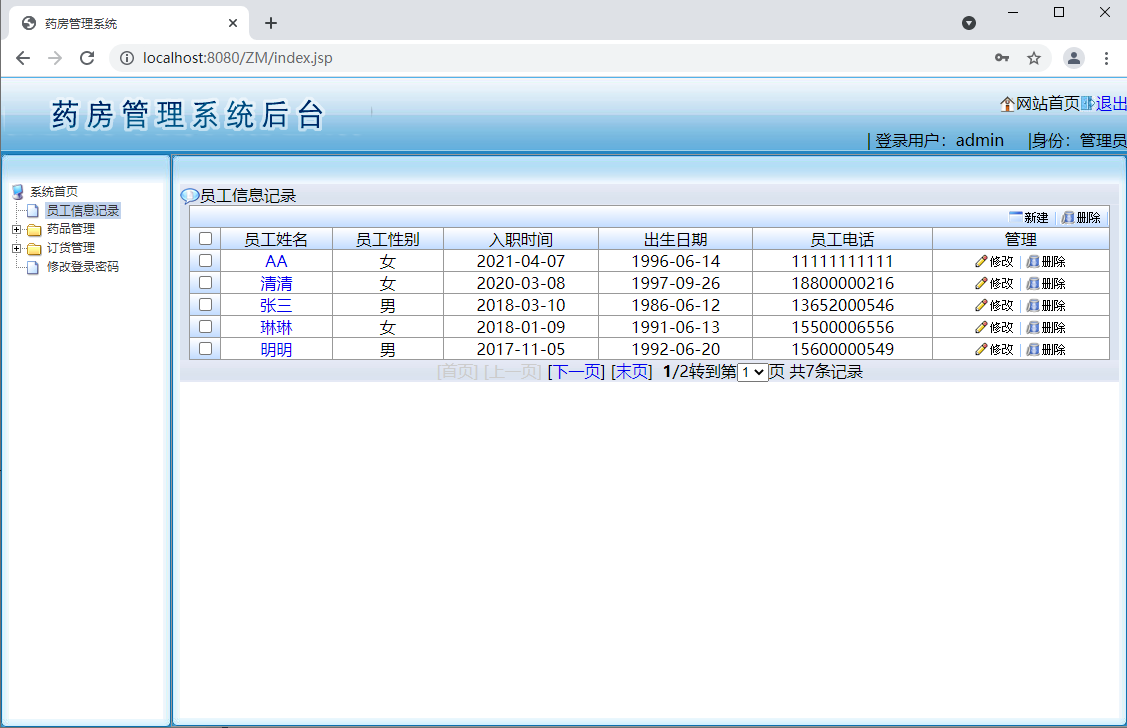This screenshot has width=1127, height=728.
Task: Check the checkbox for employee 清清
Action: click(205, 283)
